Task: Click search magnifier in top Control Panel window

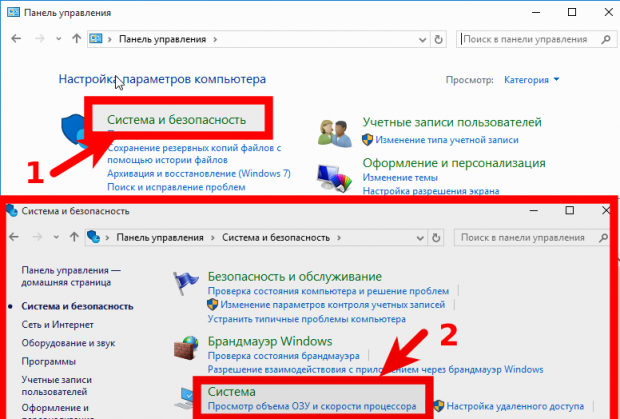Action: (x=606, y=39)
